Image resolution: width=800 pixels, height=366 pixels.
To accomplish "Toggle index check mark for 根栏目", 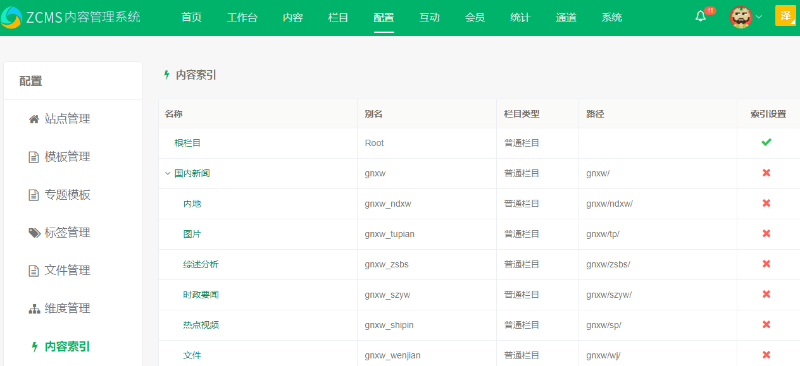I will pyautogui.click(x=766, y=142).
